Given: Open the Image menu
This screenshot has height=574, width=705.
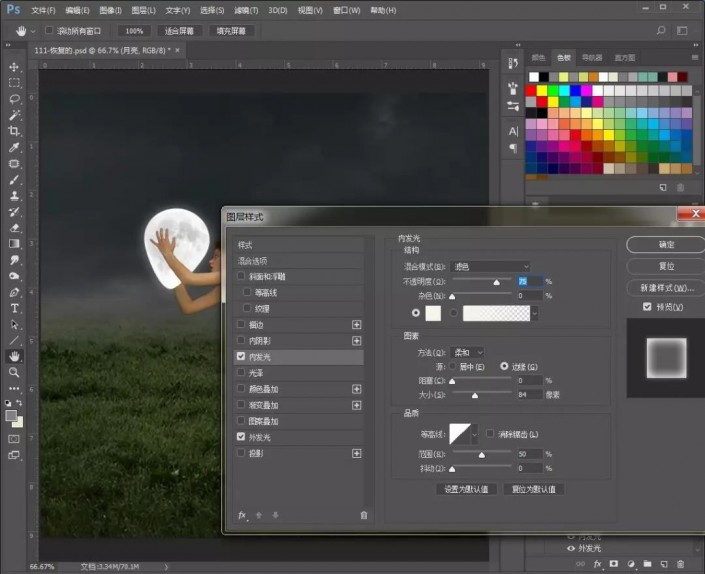Looking at the screenshot, I should pyautogui.click(x=111, y=10).
